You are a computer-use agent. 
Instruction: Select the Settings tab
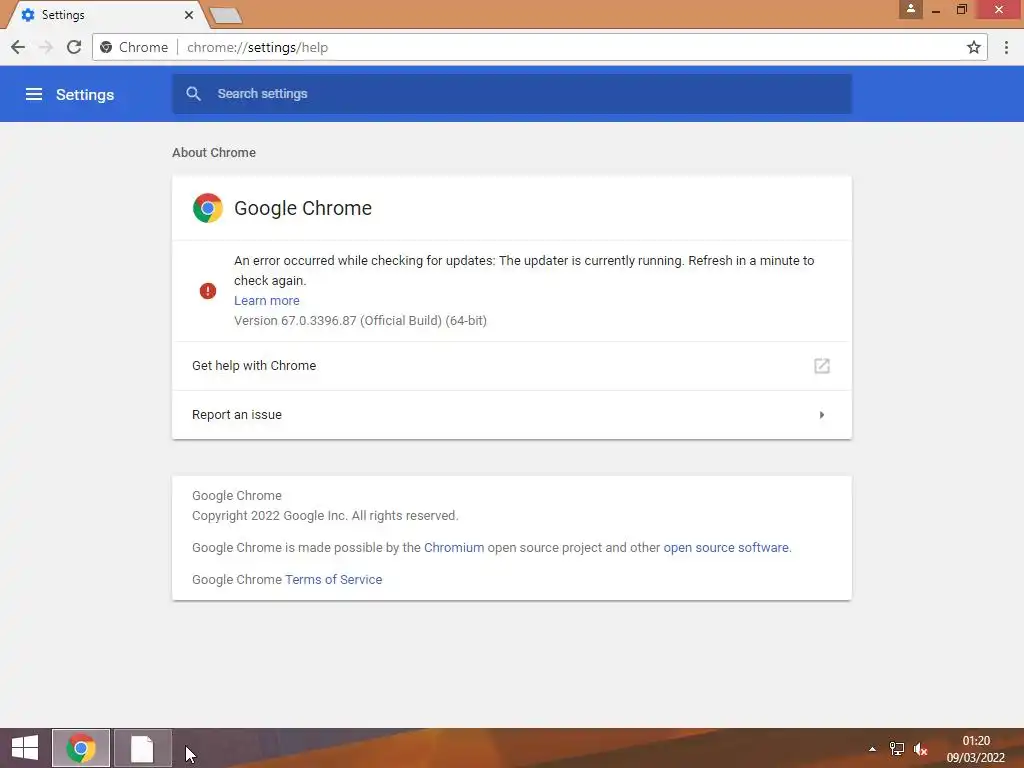click(103, 14)
